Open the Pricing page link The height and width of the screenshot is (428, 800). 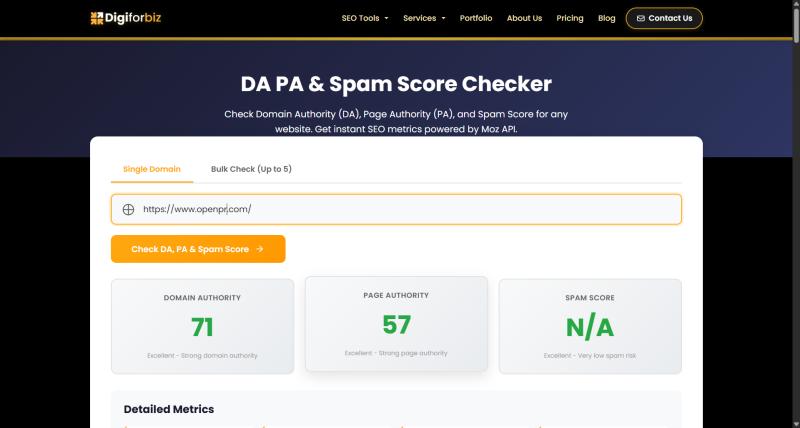570,18
